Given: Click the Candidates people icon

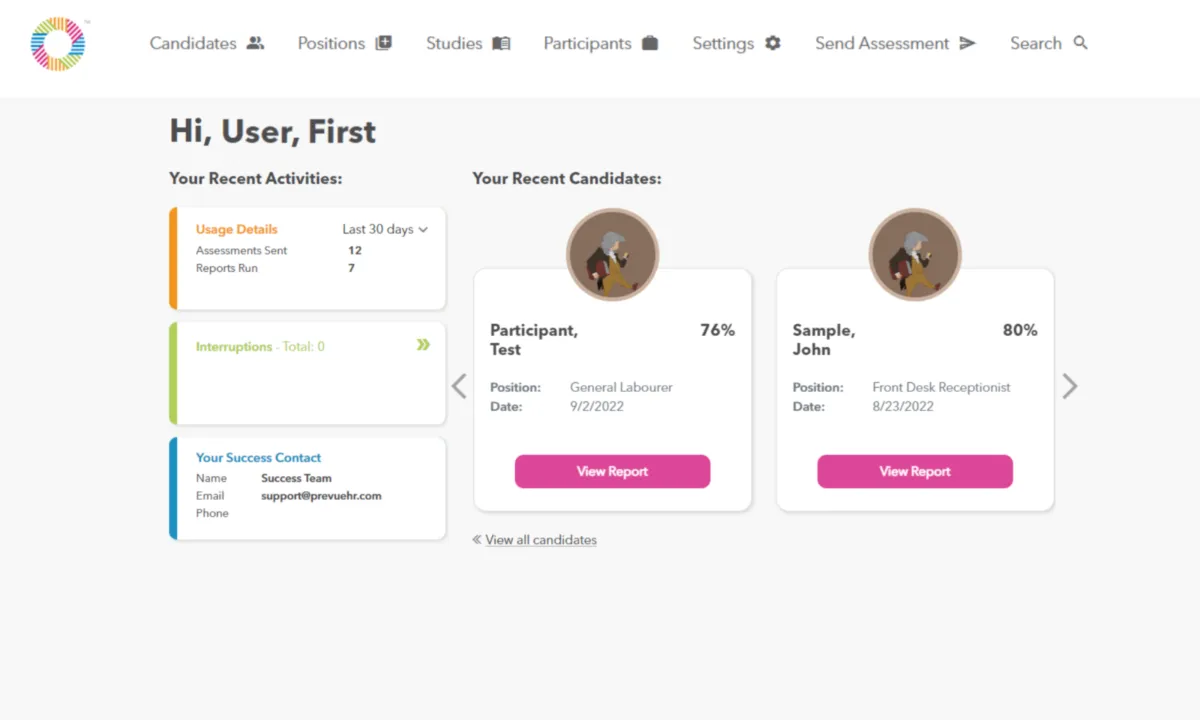Looking at the screenshot, I should pos(256,43).
